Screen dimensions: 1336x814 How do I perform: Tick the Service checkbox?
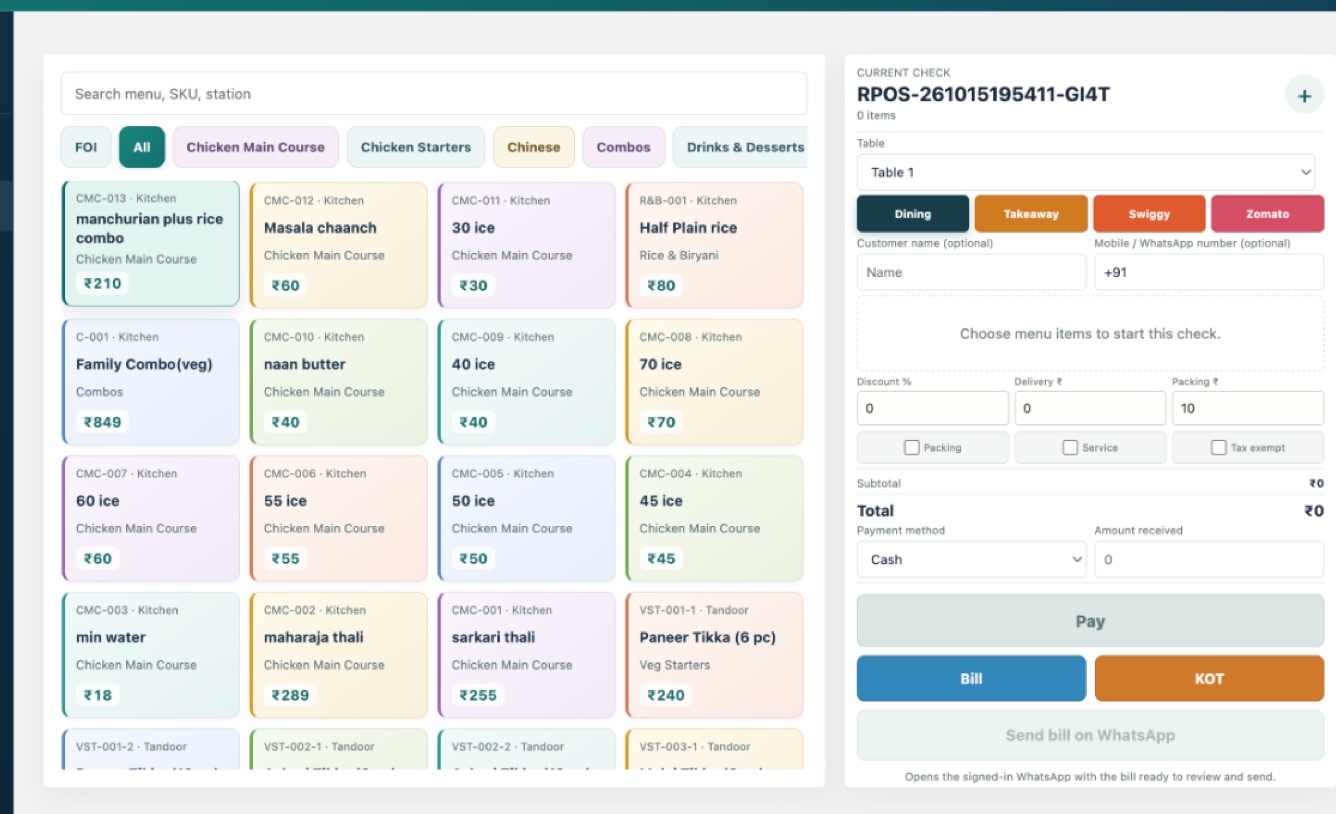click(x=1070, y=448)
